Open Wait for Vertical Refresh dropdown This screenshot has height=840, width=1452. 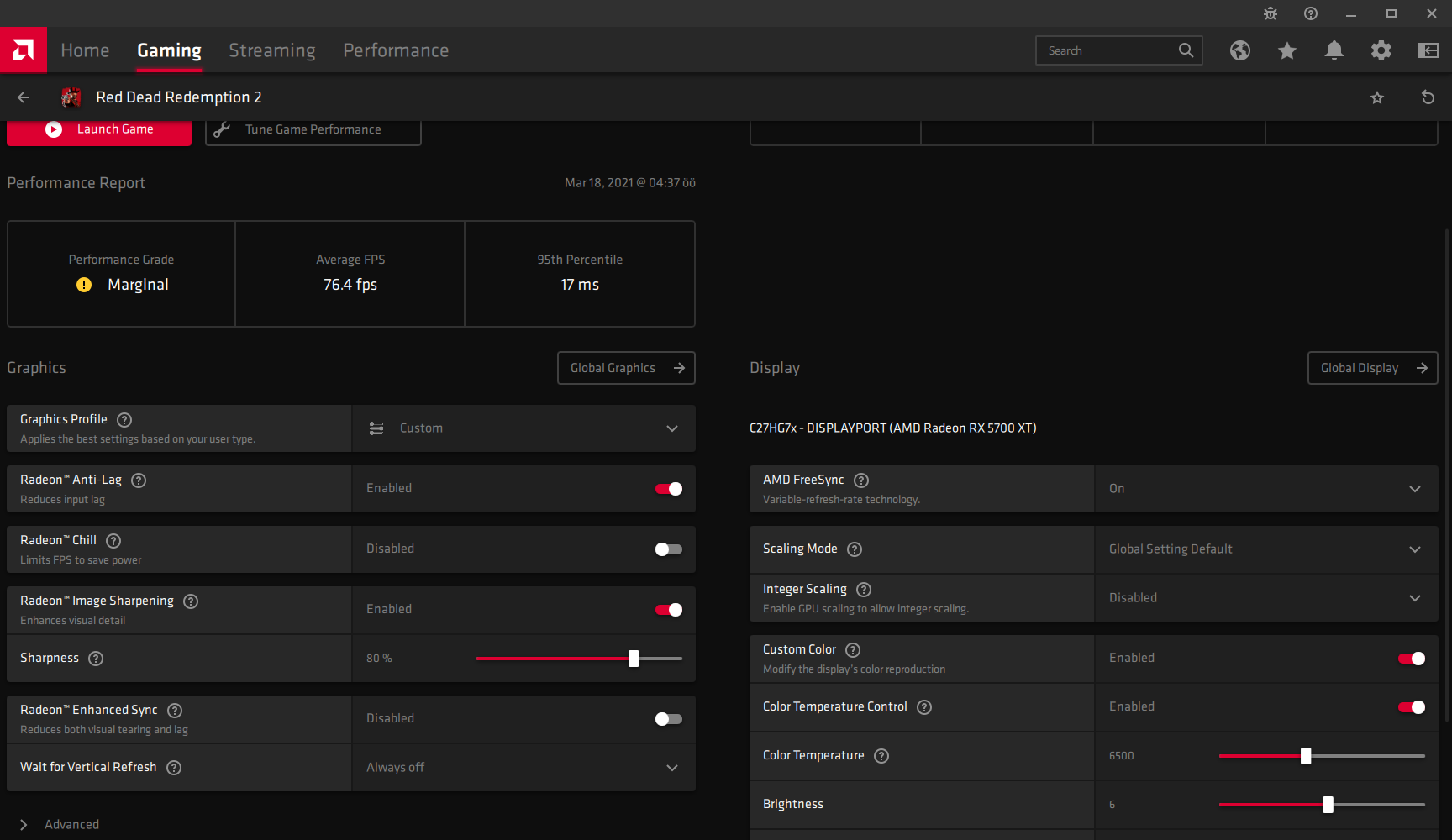tap(523, 768)
